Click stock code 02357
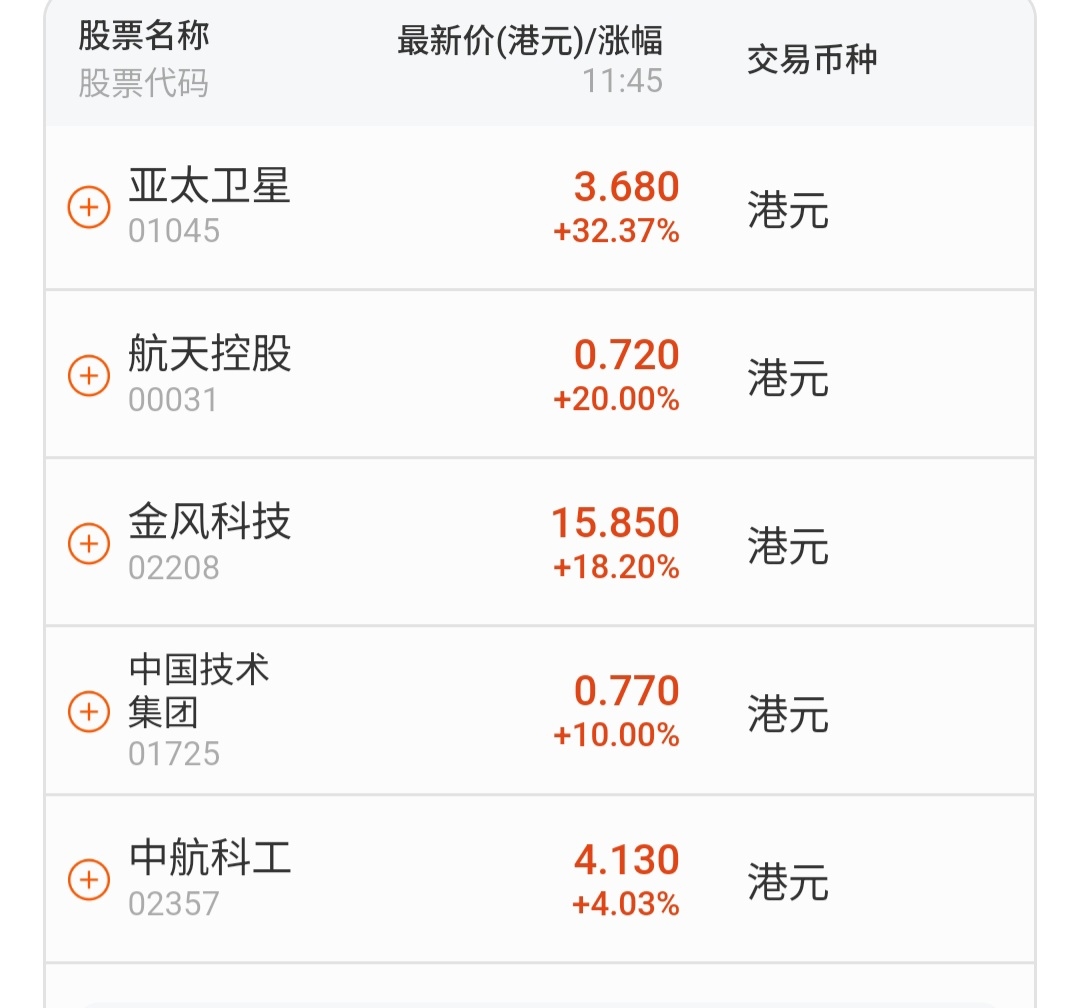The height and width of the screenshot is (1008, 1080). tap(174, 903)
